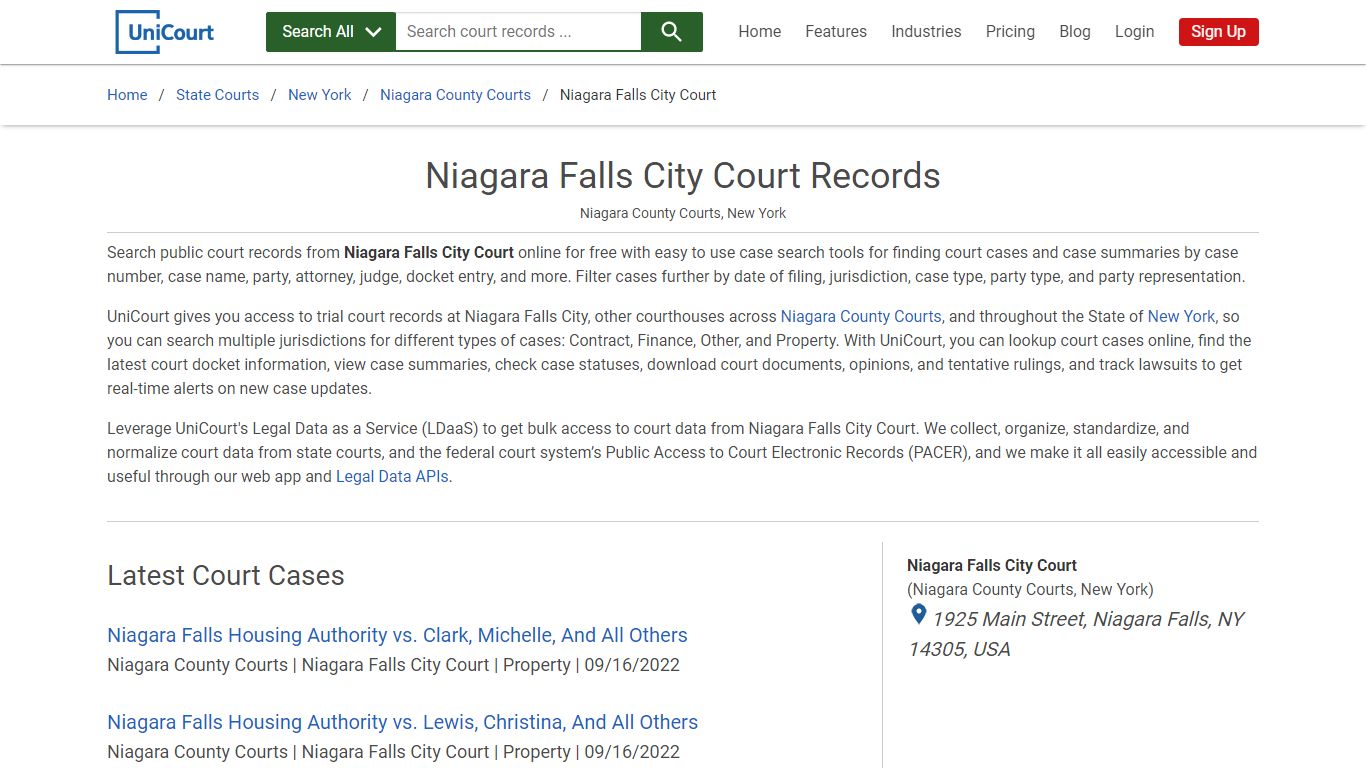
Task: Click (Niagara County Courts, New York) sidebar text
Action: [x=1030, y=589]
